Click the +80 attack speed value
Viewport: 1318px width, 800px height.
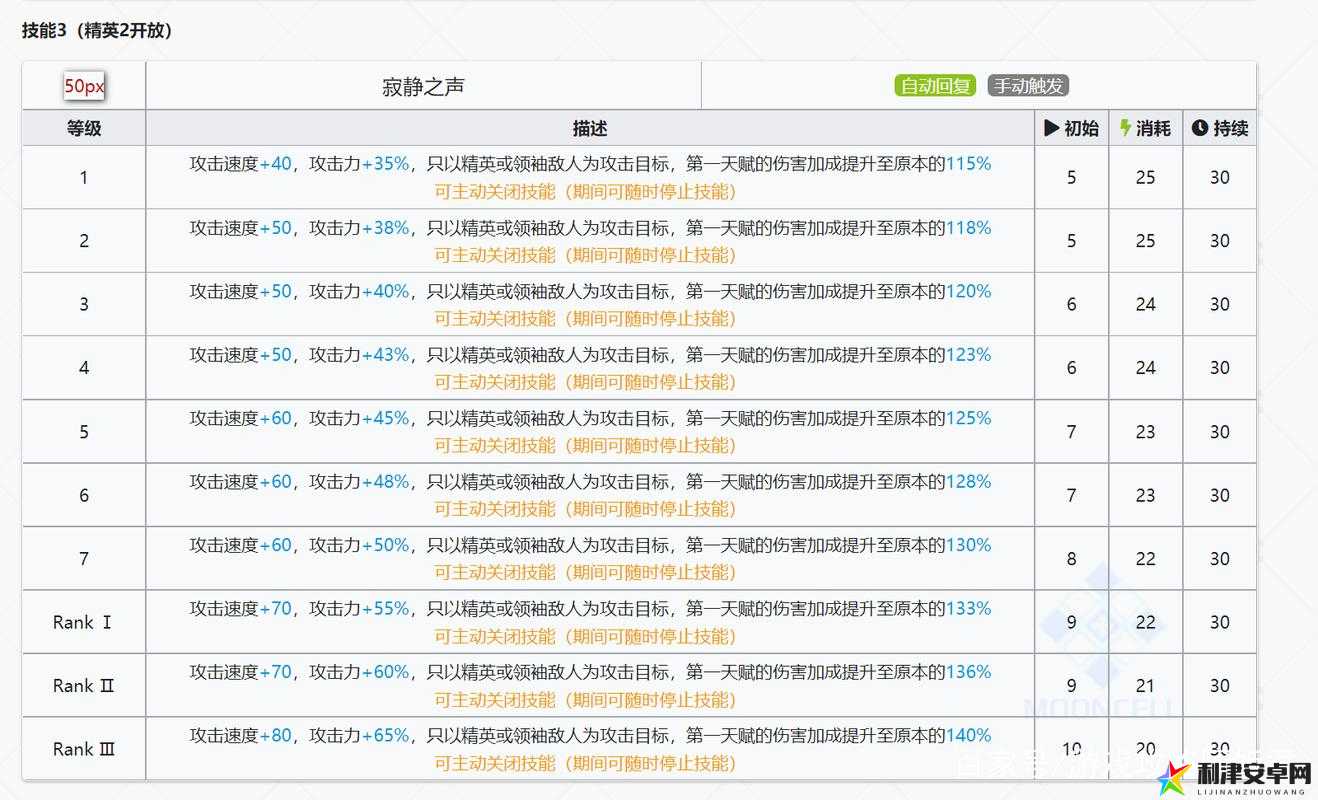[x=275, y=736]
